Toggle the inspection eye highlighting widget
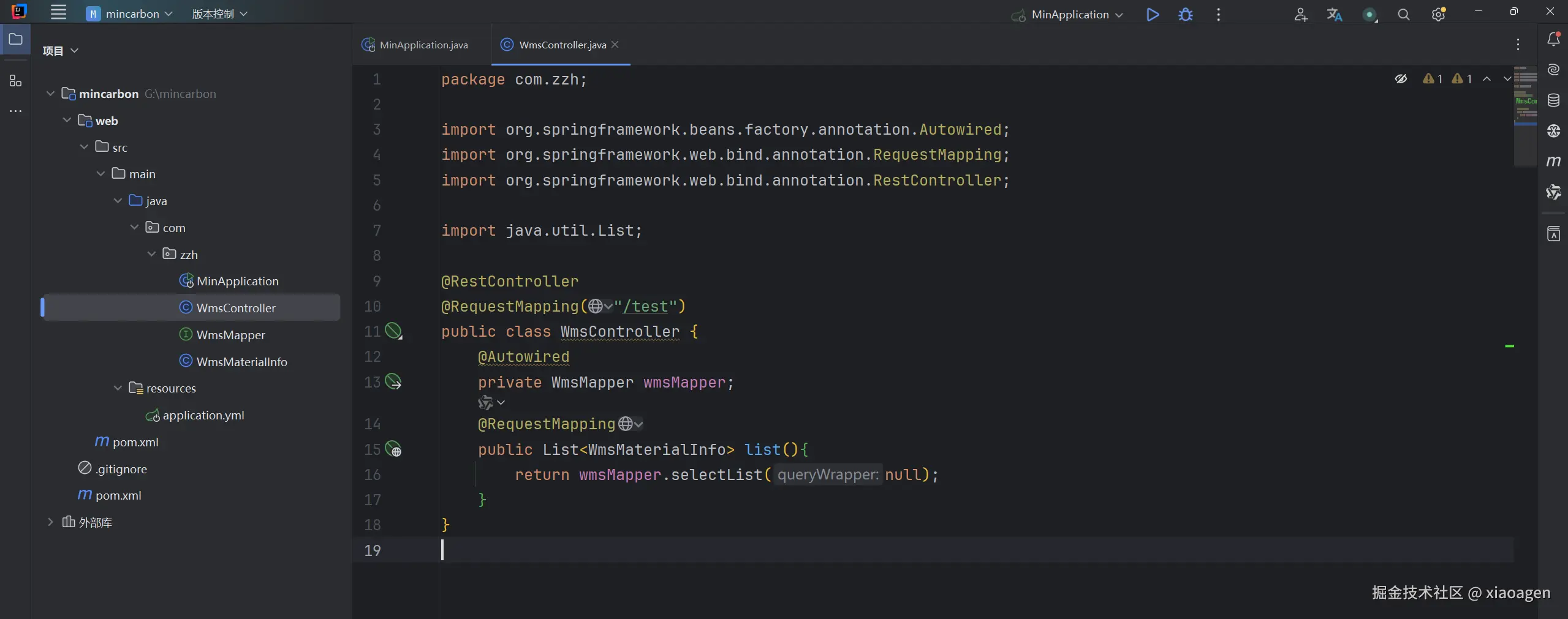Screen dimensions: 1568x619 pyautogui.click(x=1401, y=78)
